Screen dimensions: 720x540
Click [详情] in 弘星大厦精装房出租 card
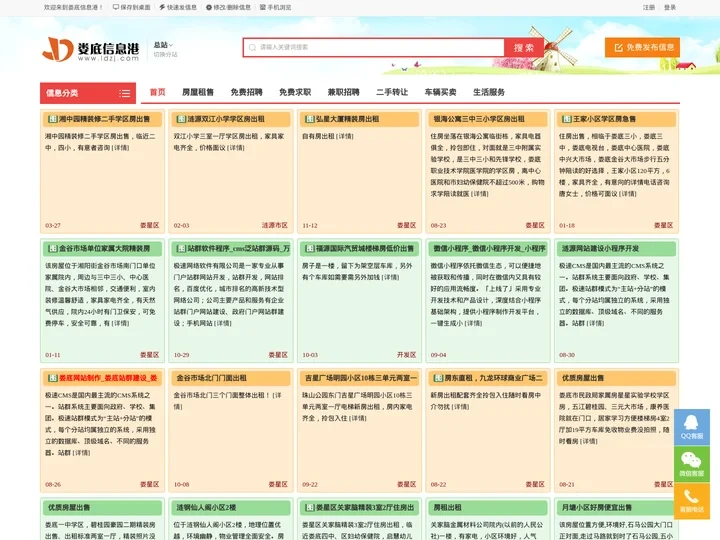coord(345,136)
